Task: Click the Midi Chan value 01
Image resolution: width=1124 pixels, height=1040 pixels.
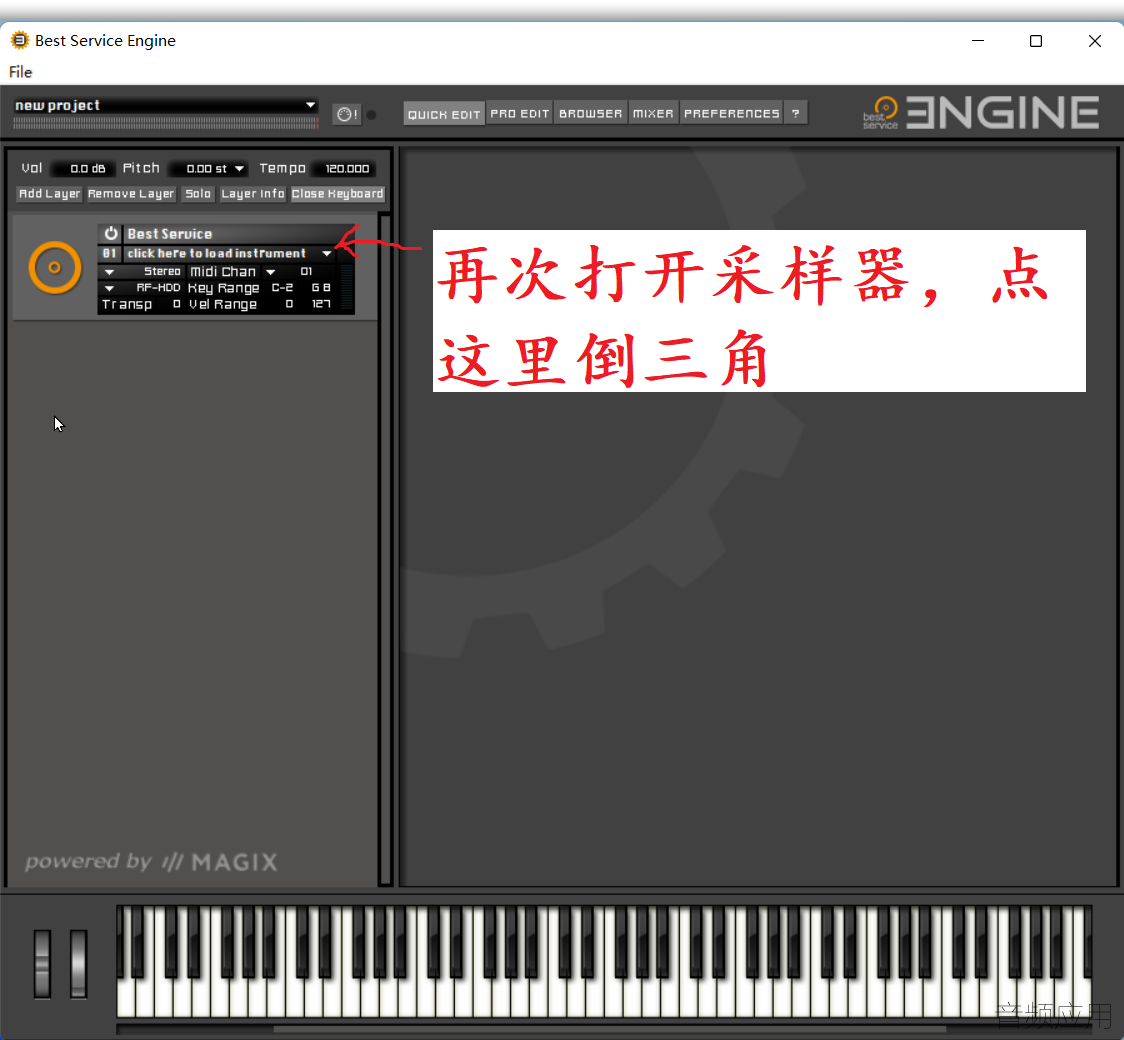Action: pos(306,272)
